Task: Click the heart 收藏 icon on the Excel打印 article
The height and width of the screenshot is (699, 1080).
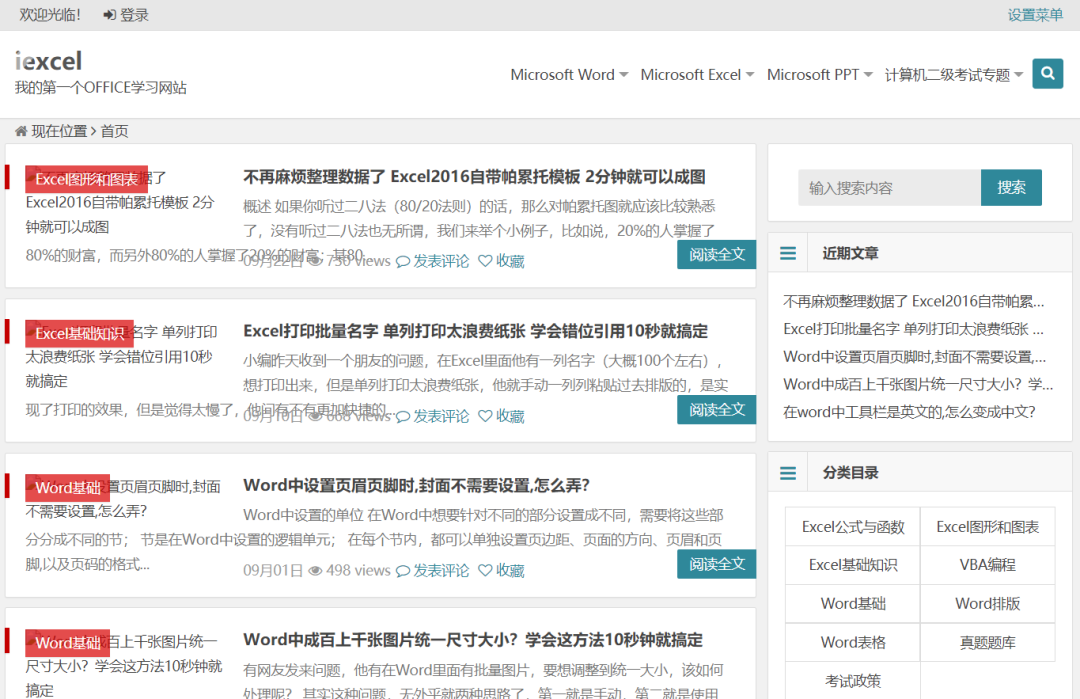Action: tap(485, 415)
